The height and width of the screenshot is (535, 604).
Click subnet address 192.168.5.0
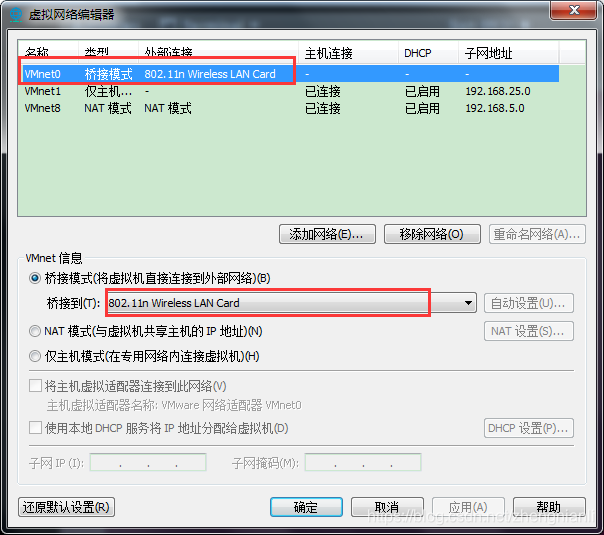(x=495, y=108)
